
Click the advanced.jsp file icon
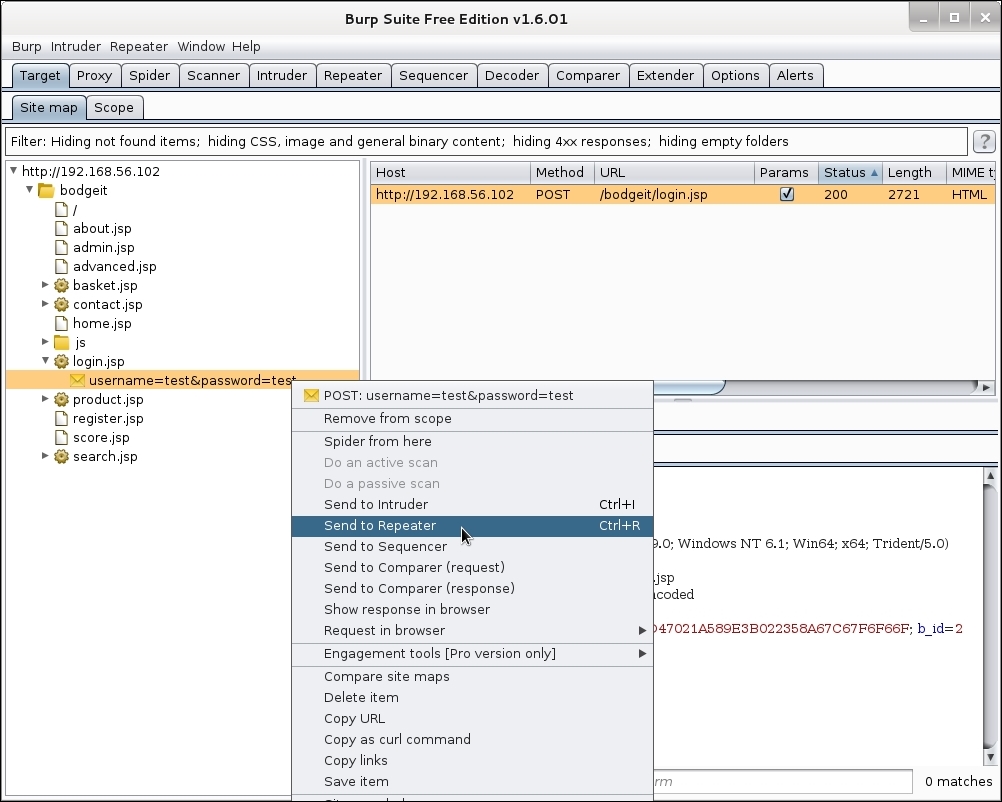point(61,266)
